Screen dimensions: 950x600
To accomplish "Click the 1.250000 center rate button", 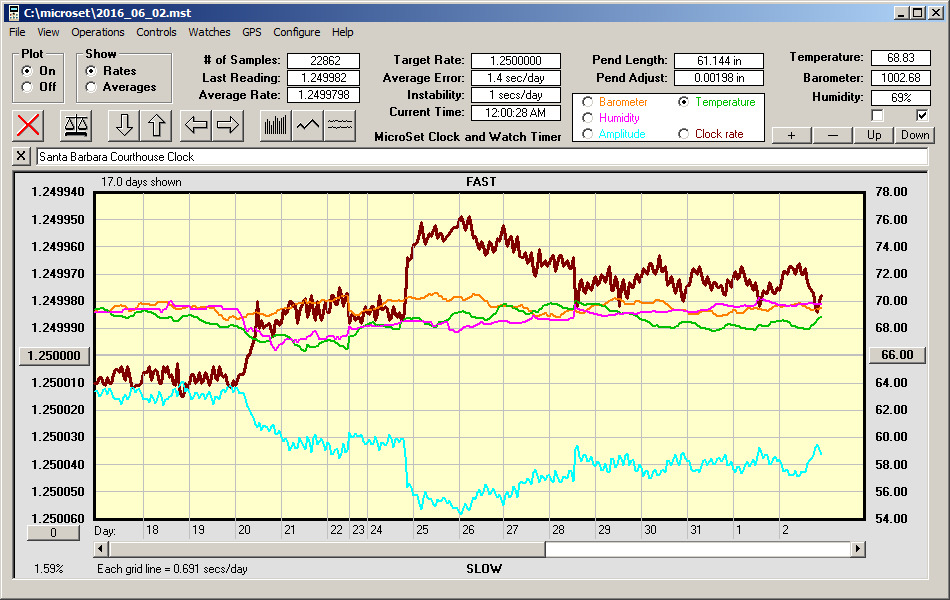I will [x=55, y=355].
